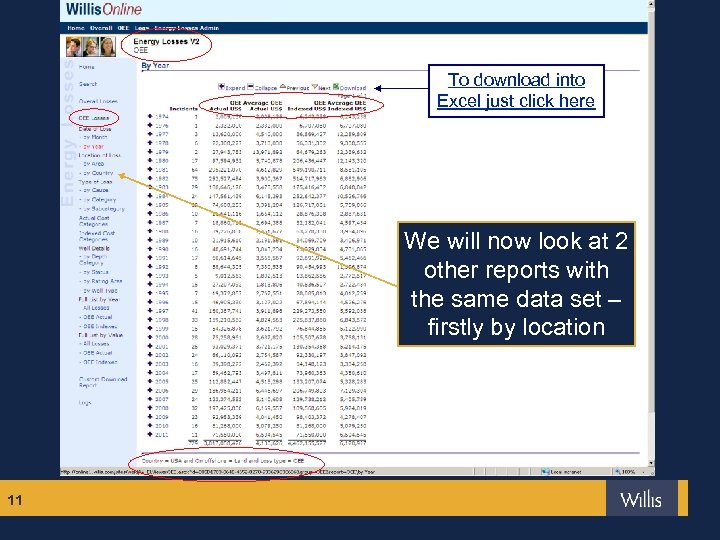Expand the 1989 row
The height and width of the screenshot is (540, 720).
pyautogui.click(x=150, y=240)
